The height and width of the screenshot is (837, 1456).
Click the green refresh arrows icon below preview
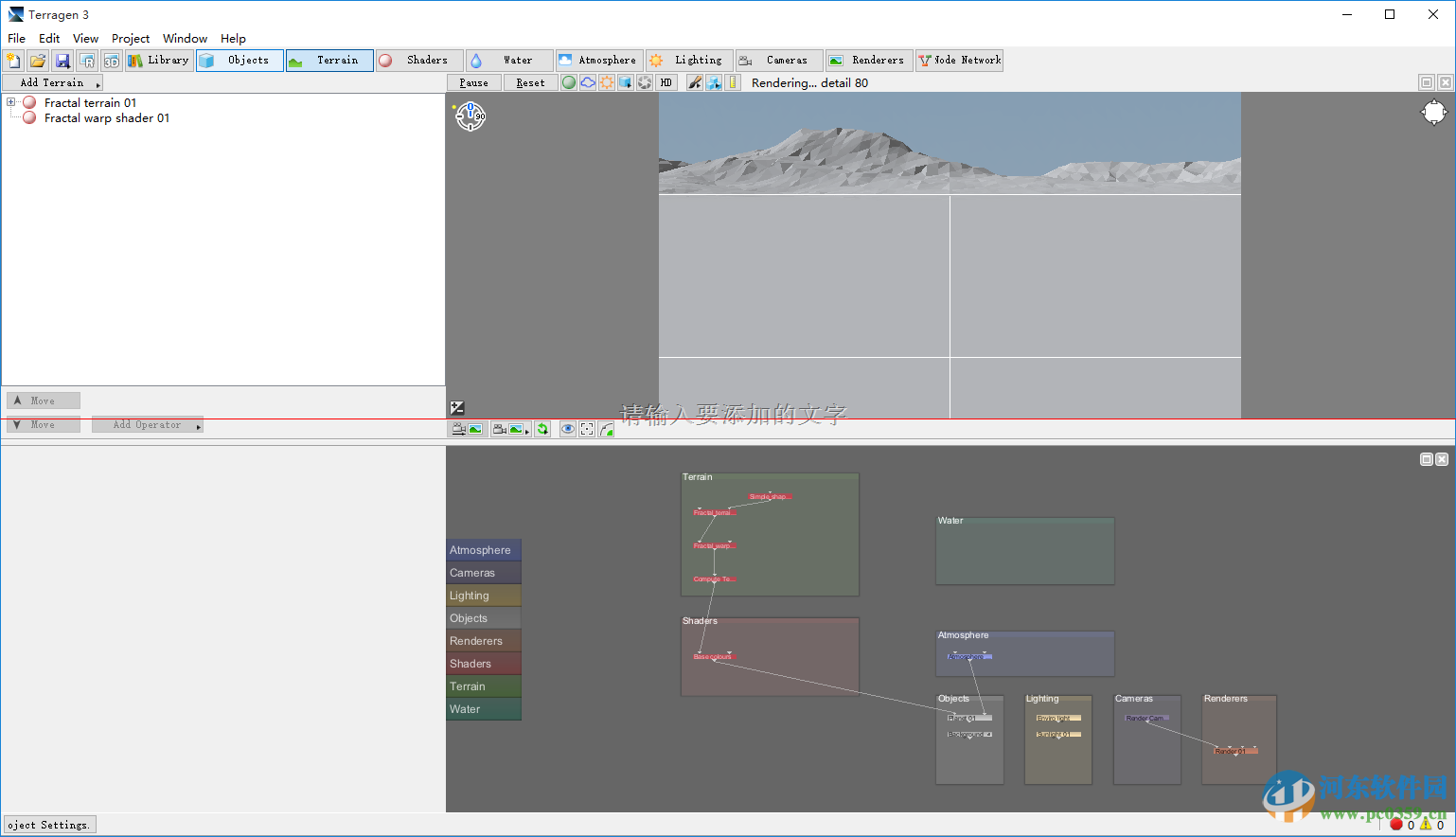(542, 430)
